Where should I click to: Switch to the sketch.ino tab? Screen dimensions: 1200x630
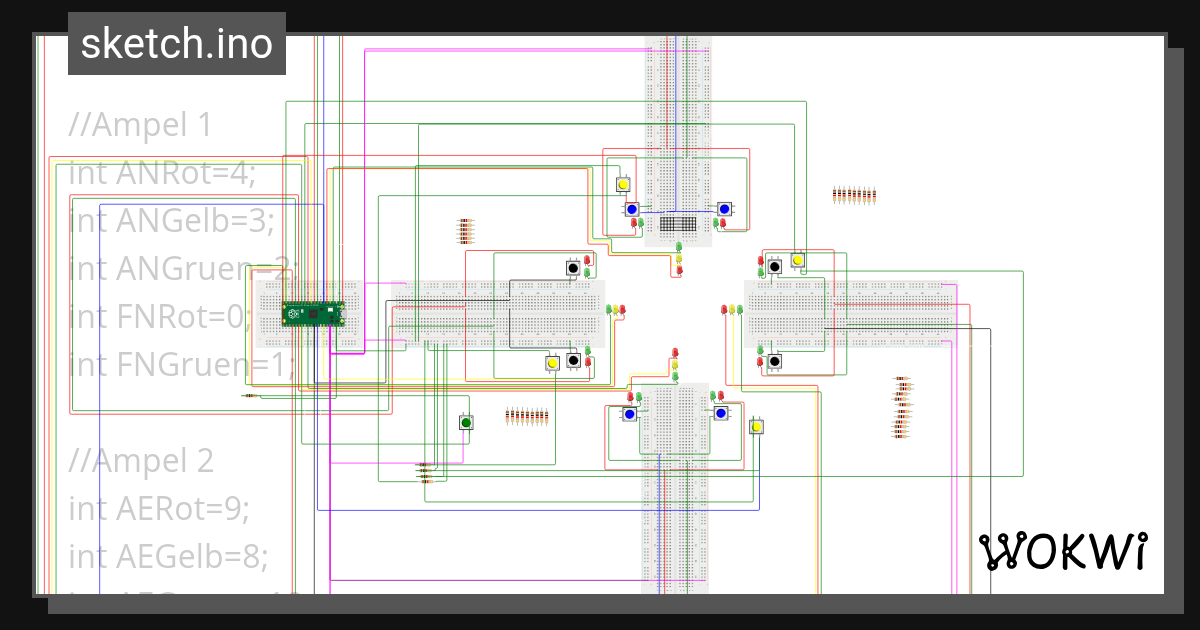tap(176, 43)
